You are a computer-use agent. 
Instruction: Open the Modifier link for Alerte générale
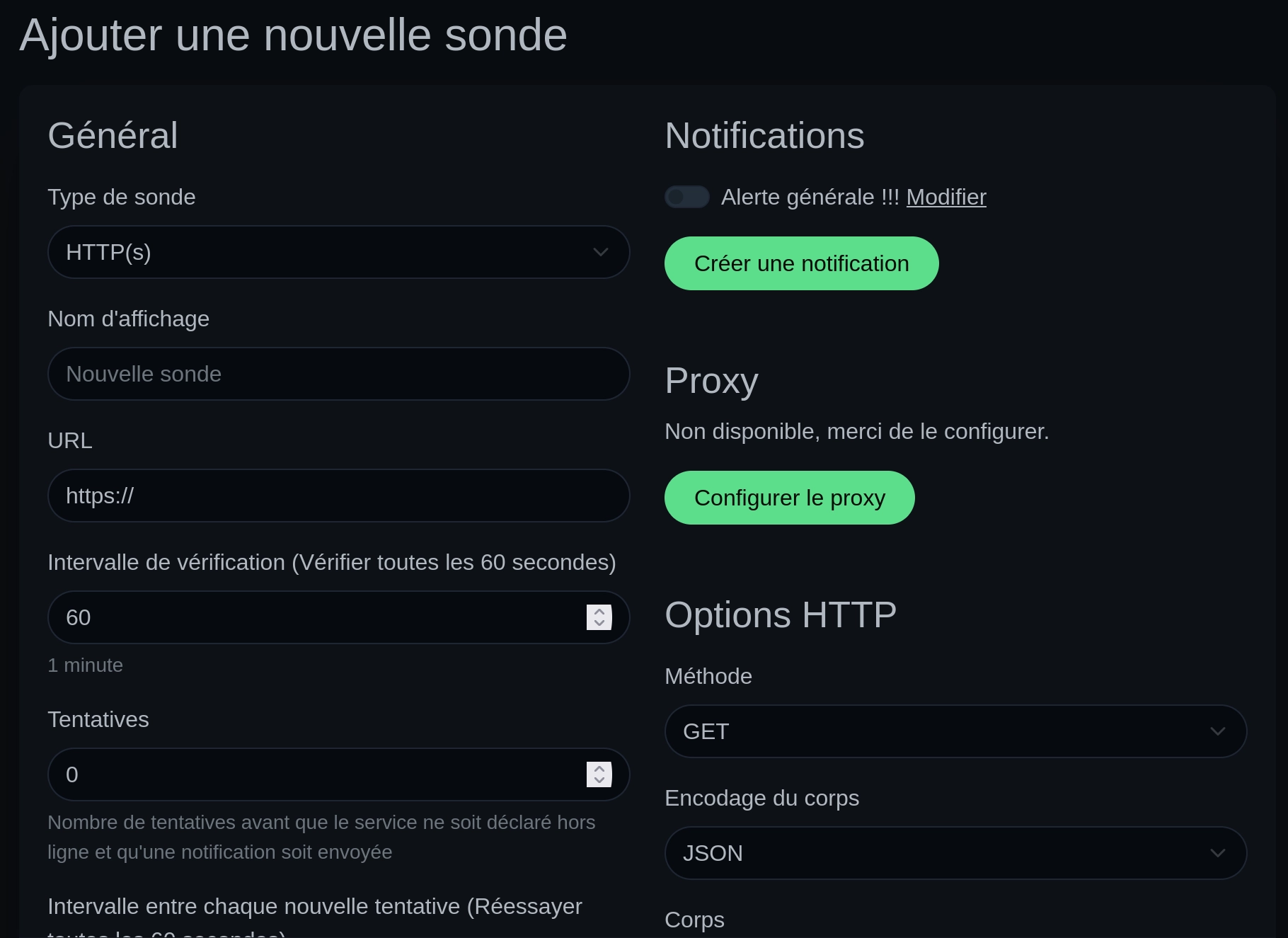pos(946,197)
